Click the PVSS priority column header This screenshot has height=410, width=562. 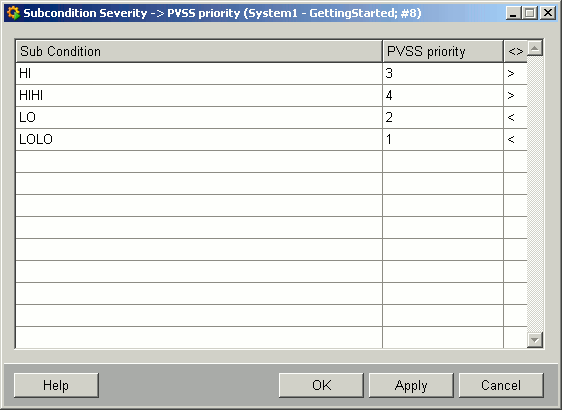click(x=443, y=51)
